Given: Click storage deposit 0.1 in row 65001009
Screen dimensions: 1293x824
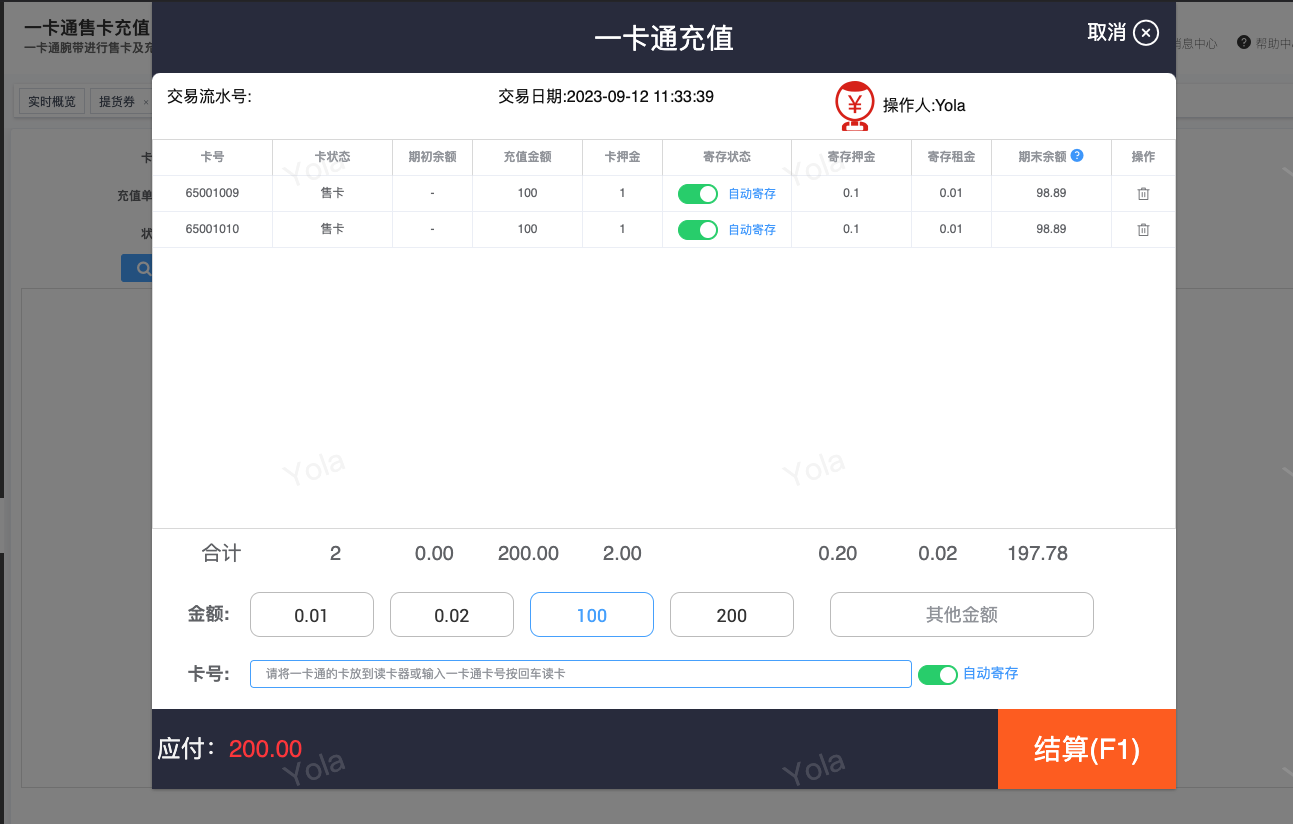Looking at the screenshot, I should point(851,193).
